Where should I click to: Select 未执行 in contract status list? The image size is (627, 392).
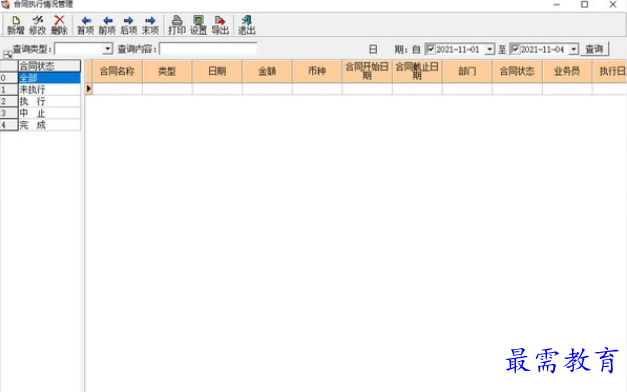click(49, 90)
